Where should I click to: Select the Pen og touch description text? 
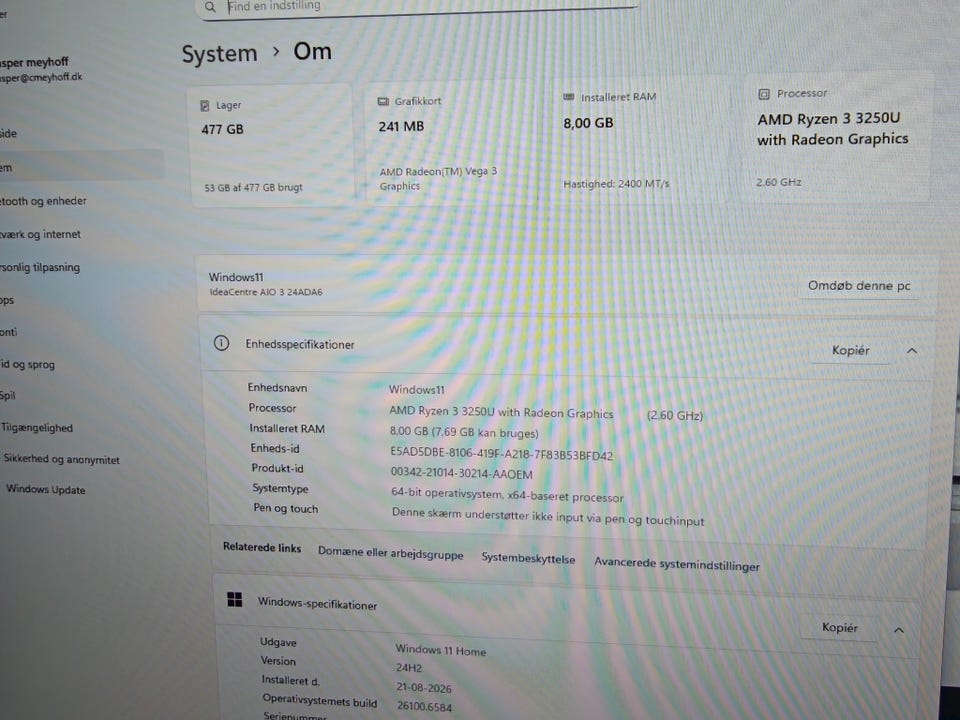(x=548, y=517)
